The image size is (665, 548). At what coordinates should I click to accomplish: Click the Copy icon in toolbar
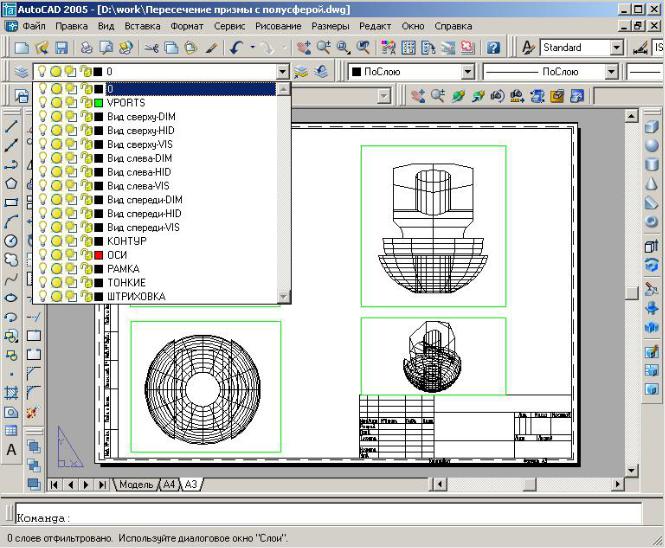coord(171,48)
